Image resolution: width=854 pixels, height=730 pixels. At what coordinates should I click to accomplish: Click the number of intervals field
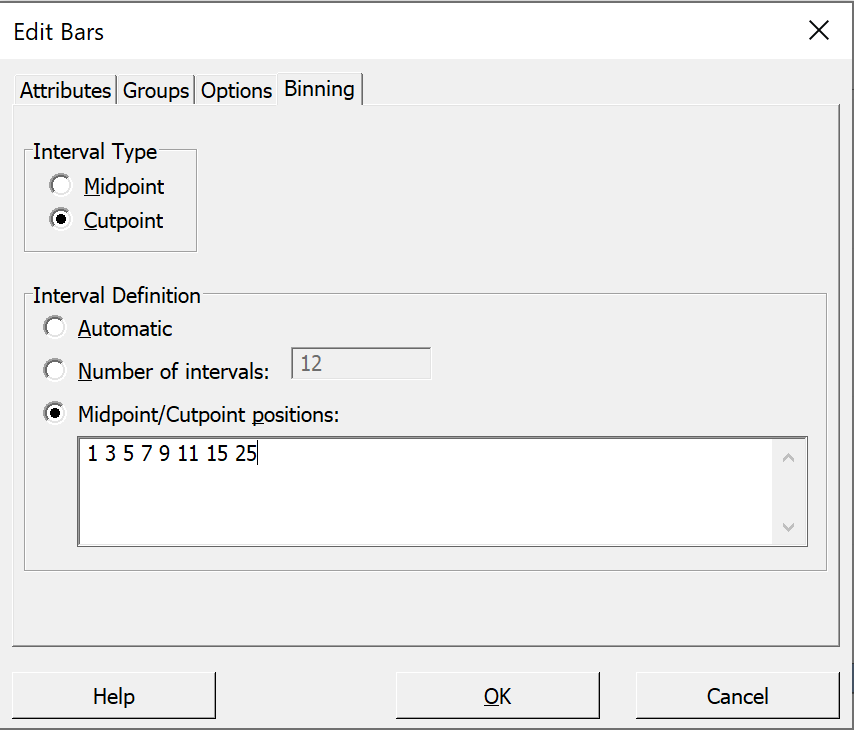(x=361, y=363)
